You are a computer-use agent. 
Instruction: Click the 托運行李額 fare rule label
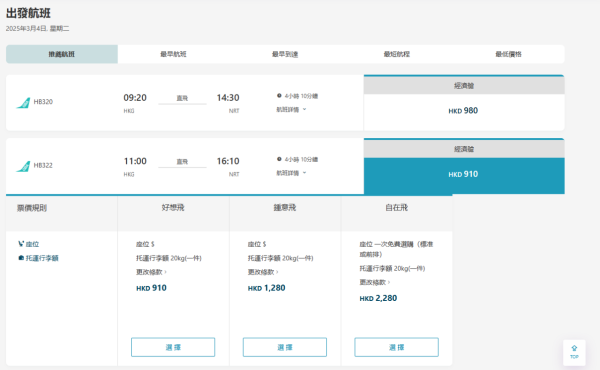click(x=42, y=258)
